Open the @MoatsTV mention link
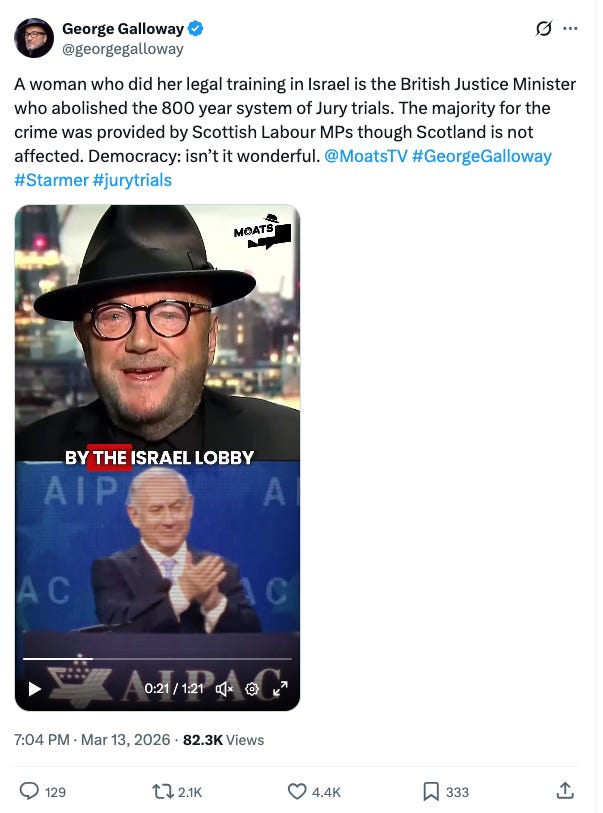The height and width of the screenshot is (813, 603). (x=366, y=156)
